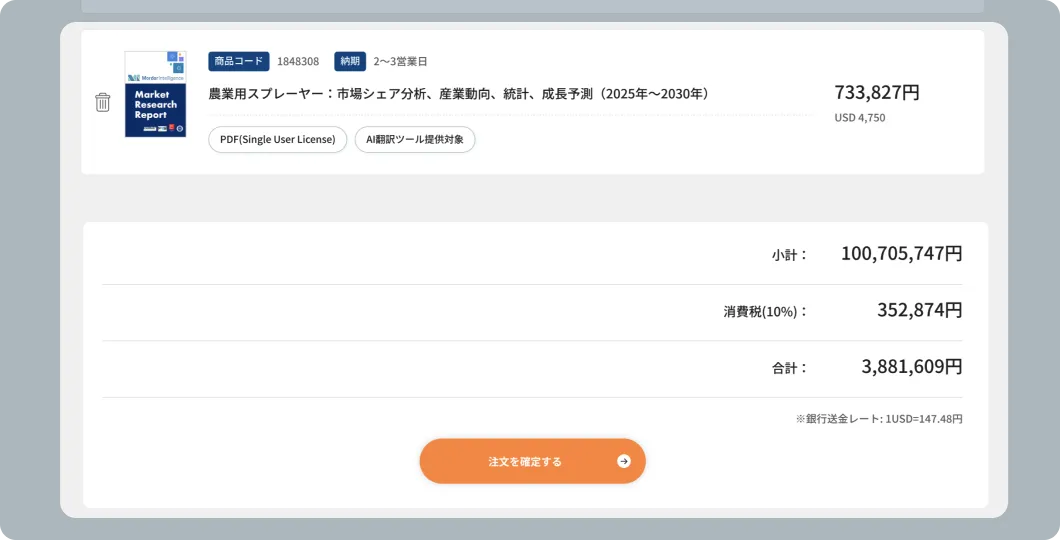Image resolution: width=1060 pixels, height=540 pixels.
Task: Click the 小計 label
Action: point(790,255)
